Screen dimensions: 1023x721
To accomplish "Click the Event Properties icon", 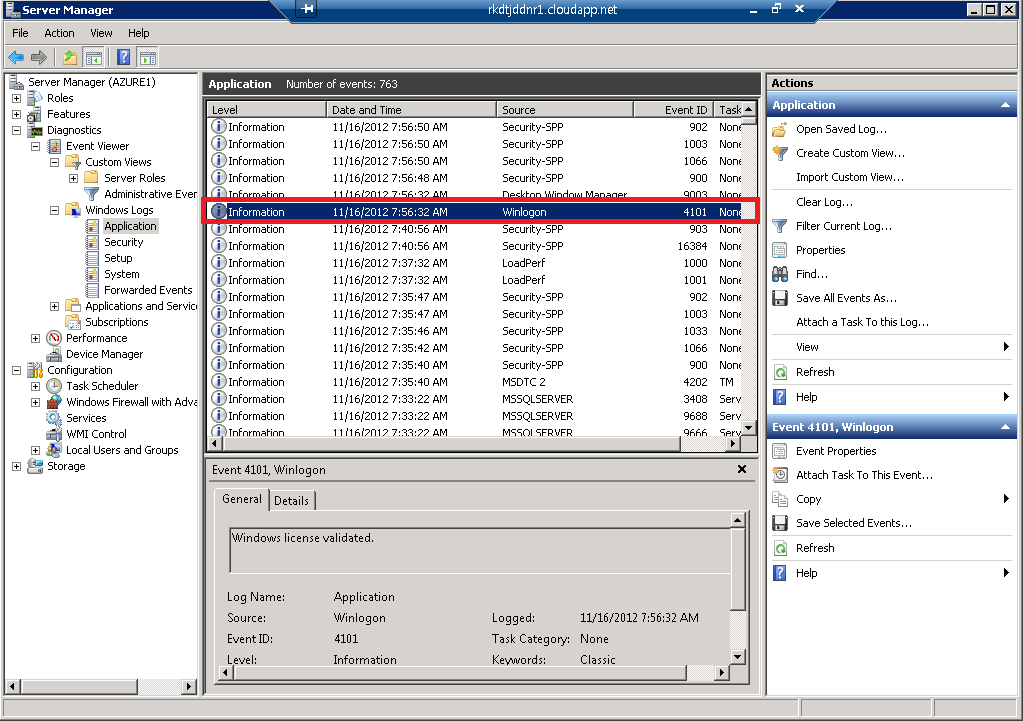I will tap(780, 451).
